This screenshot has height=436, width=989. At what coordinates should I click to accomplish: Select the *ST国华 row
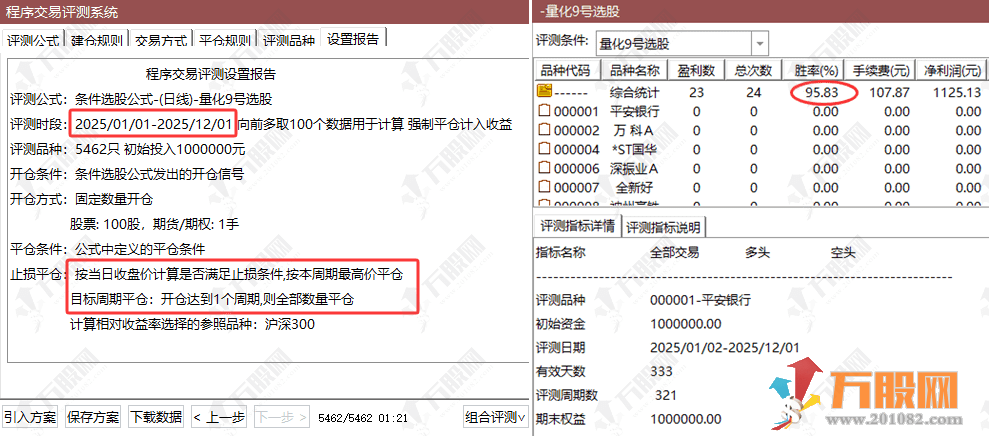[761, 150]
